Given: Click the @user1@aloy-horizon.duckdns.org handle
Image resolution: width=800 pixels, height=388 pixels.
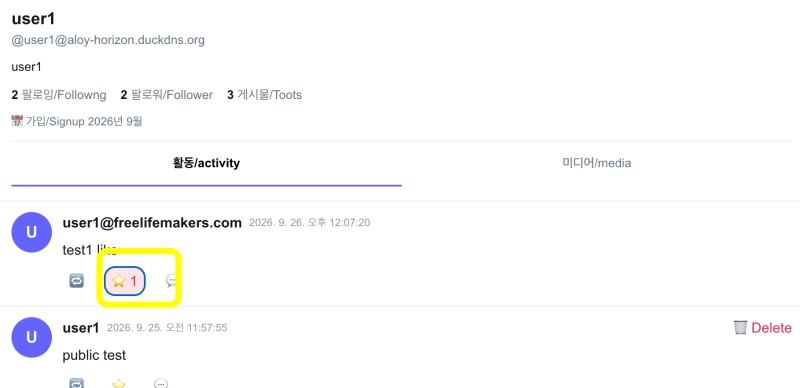Looking at the screenshot, I should [x=108, y=40].
